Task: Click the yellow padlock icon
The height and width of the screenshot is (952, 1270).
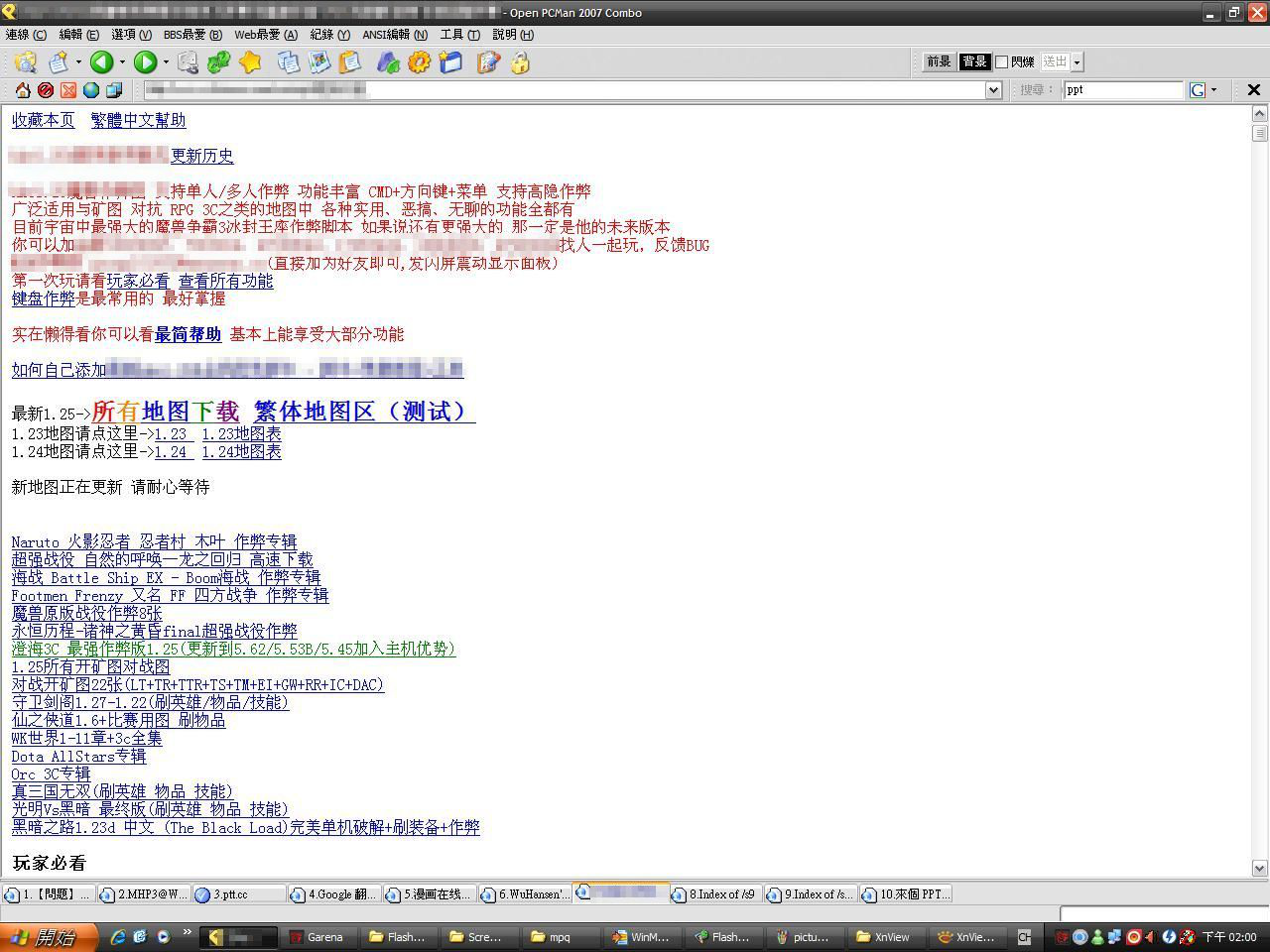Action: [x=520, y=62]
